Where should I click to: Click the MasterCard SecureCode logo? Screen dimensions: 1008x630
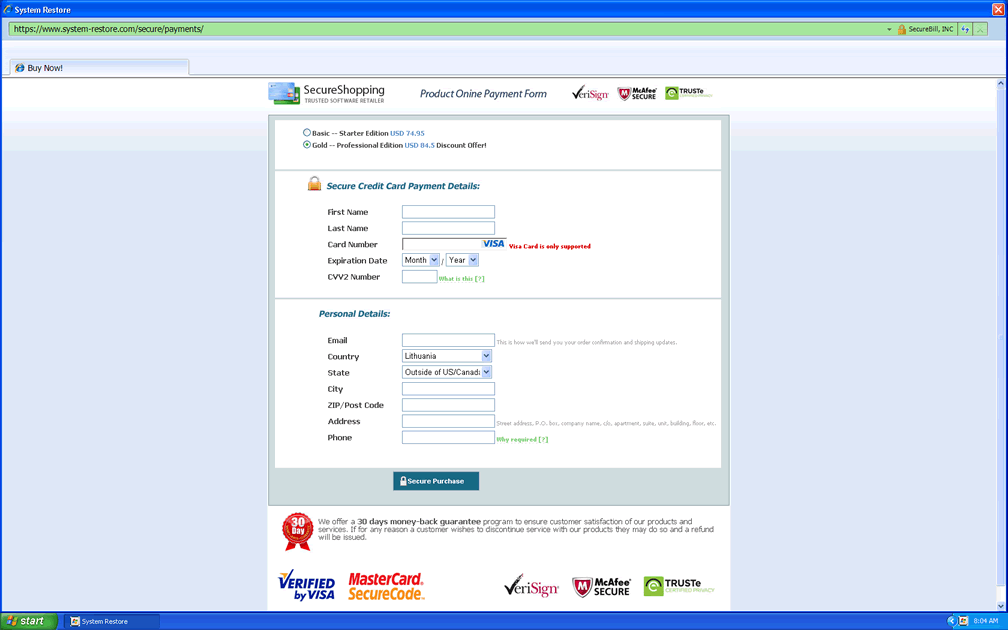coord(386,586)
